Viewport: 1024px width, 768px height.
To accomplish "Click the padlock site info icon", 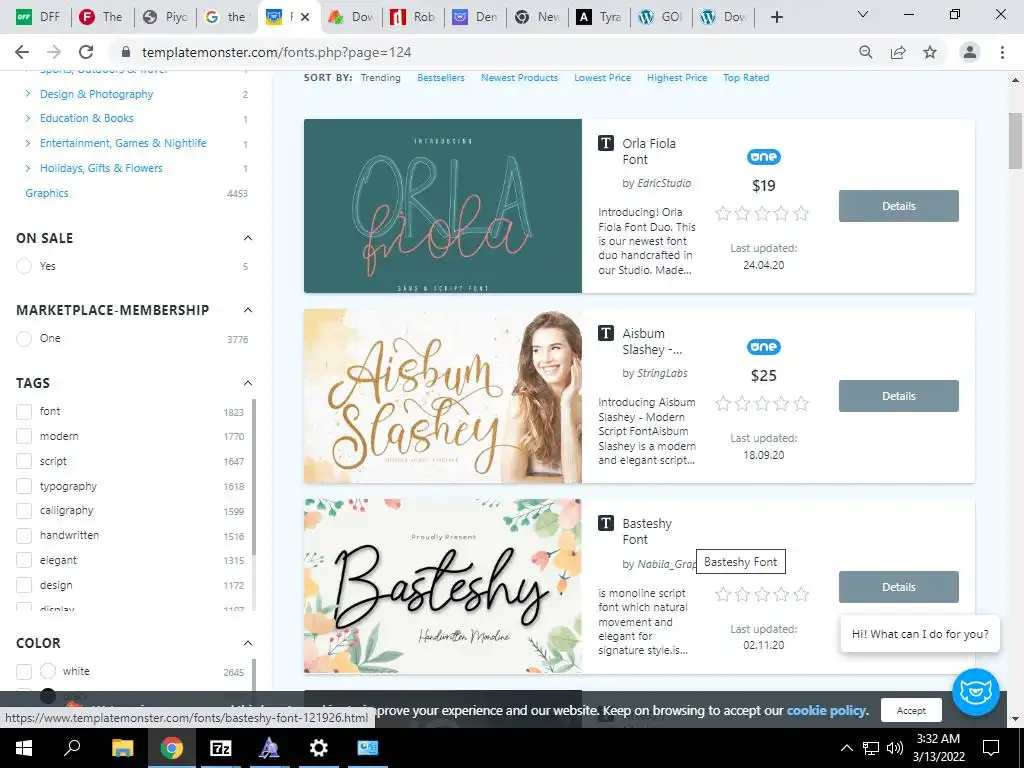I will click(x=127, y=52).
